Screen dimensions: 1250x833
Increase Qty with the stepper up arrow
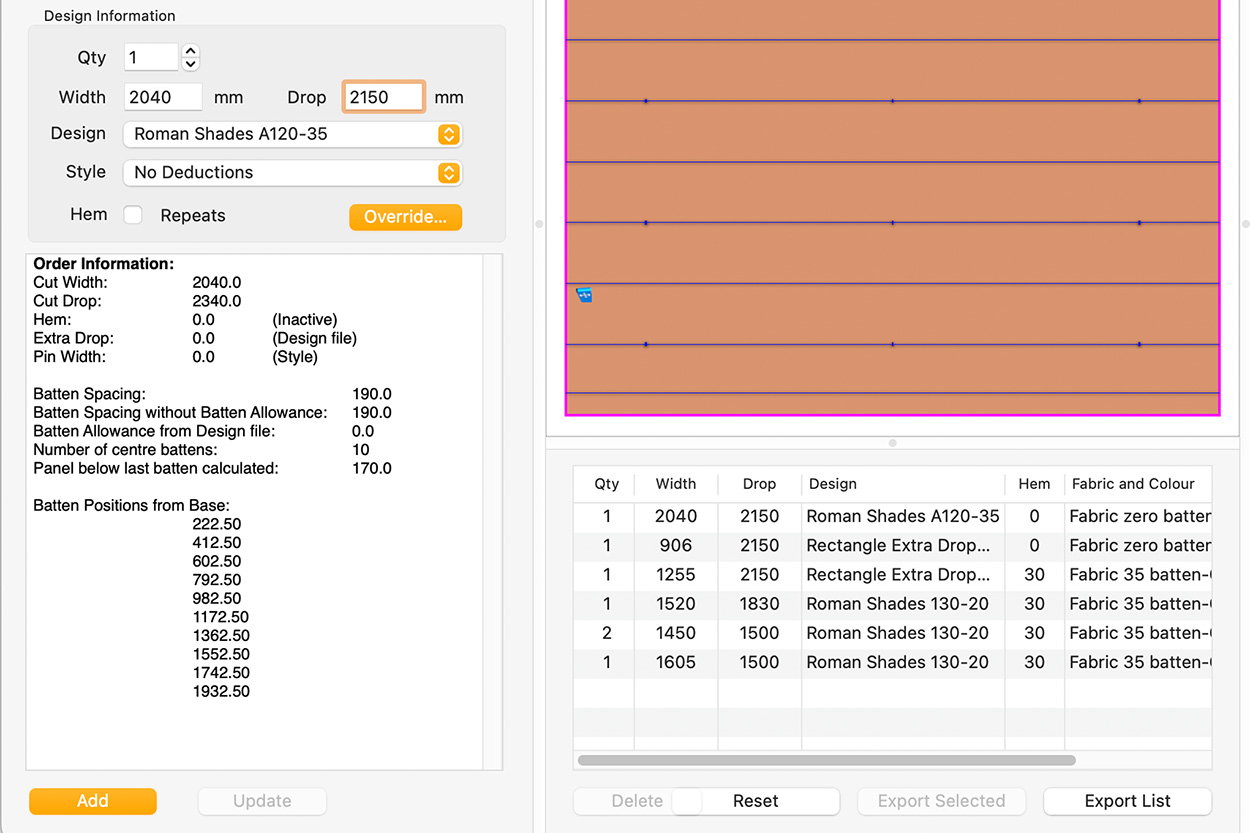[191, 51]
